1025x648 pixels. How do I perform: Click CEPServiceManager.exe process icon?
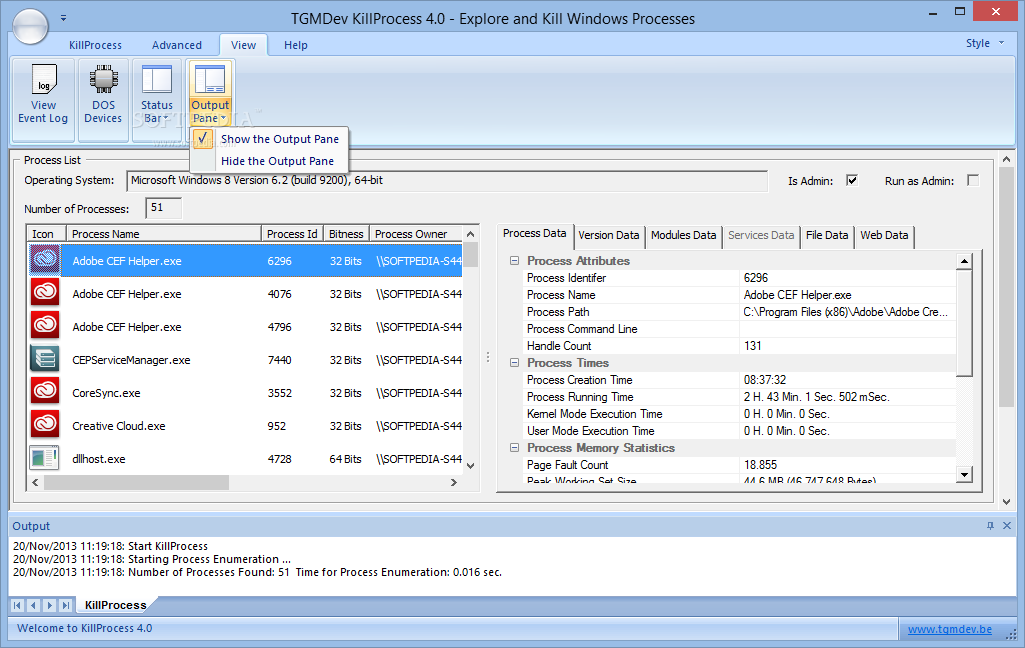point(45,358)
